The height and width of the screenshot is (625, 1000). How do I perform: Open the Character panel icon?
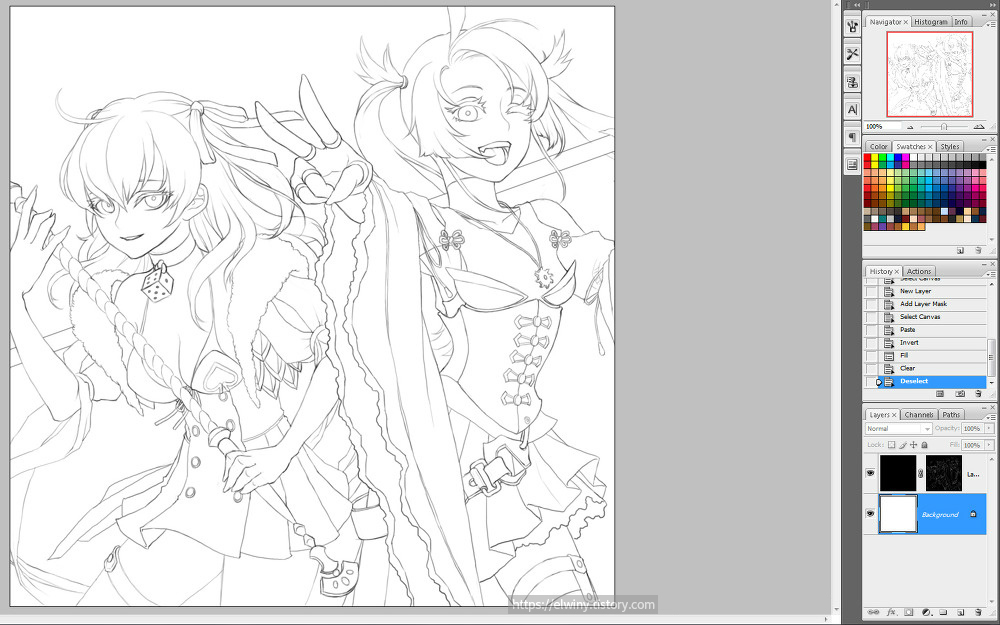pos(852,110)
